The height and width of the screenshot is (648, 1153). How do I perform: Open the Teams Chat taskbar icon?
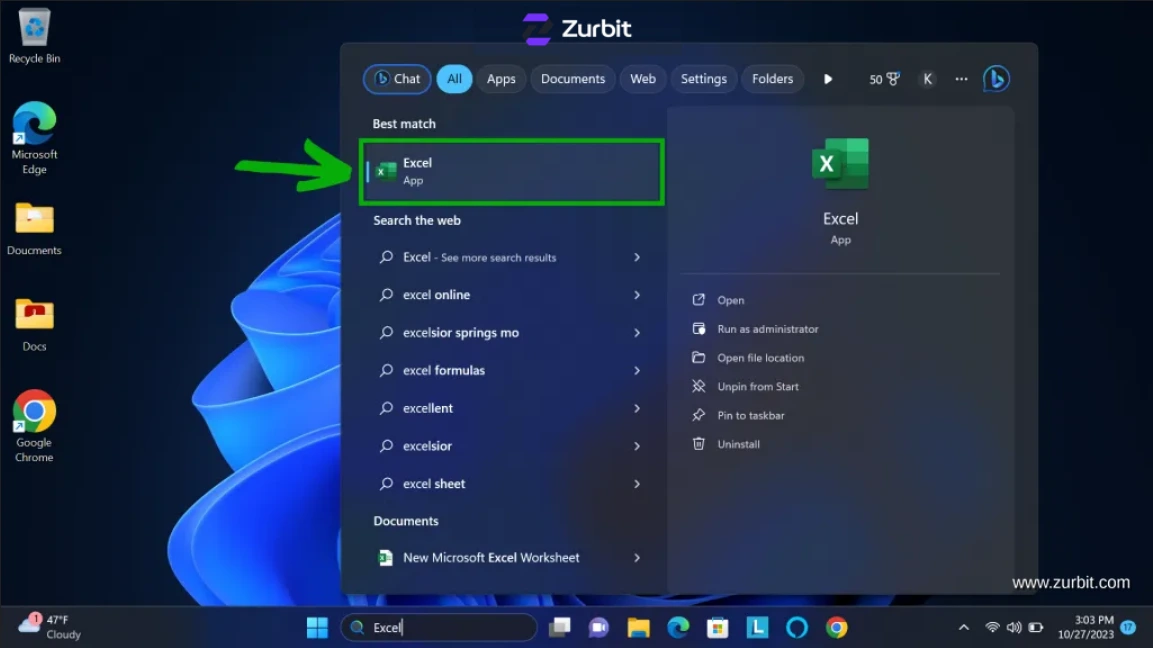pyautogui.click(x=599, y=627)
